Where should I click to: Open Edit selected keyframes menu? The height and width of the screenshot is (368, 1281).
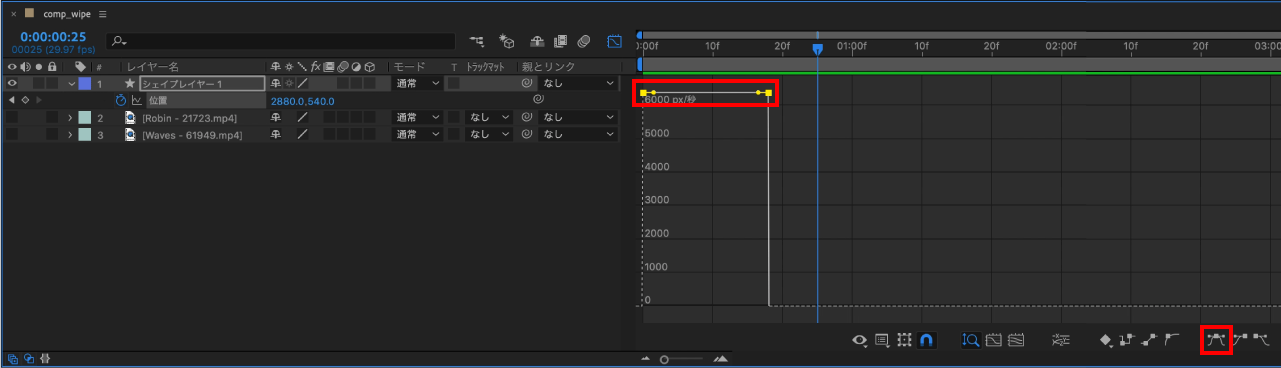(x=1106, y=340)
